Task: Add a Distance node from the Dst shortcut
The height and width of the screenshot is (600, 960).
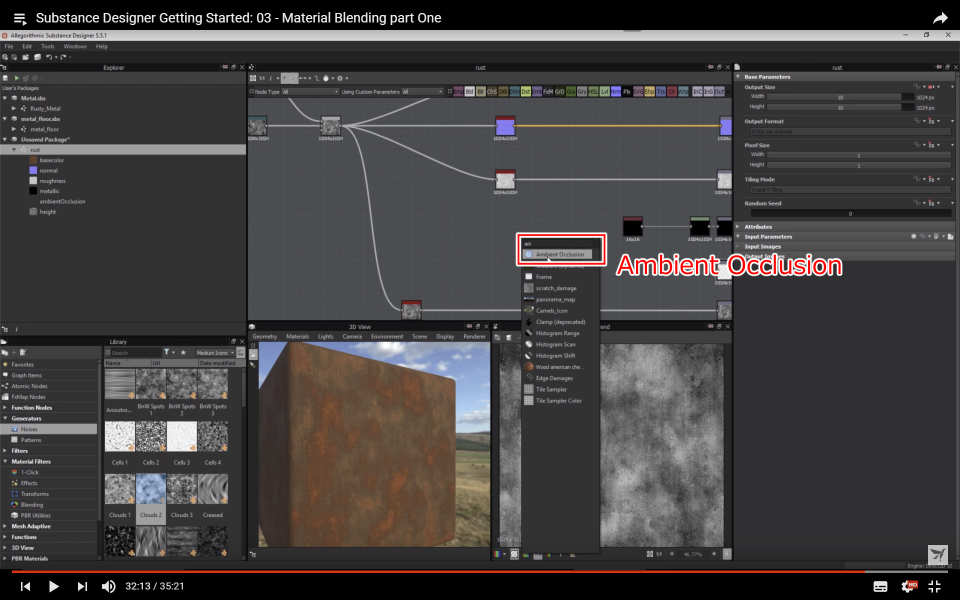Action: coord(526,91)
